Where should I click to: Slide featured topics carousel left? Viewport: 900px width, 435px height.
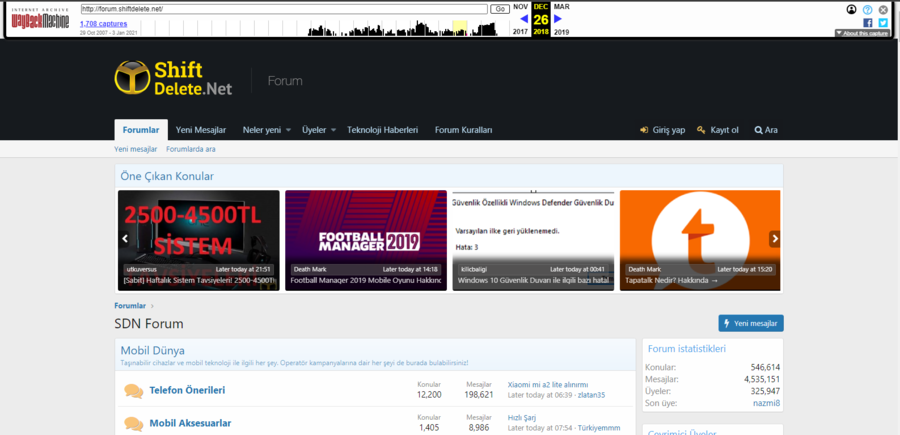click(x=125, y=239)
